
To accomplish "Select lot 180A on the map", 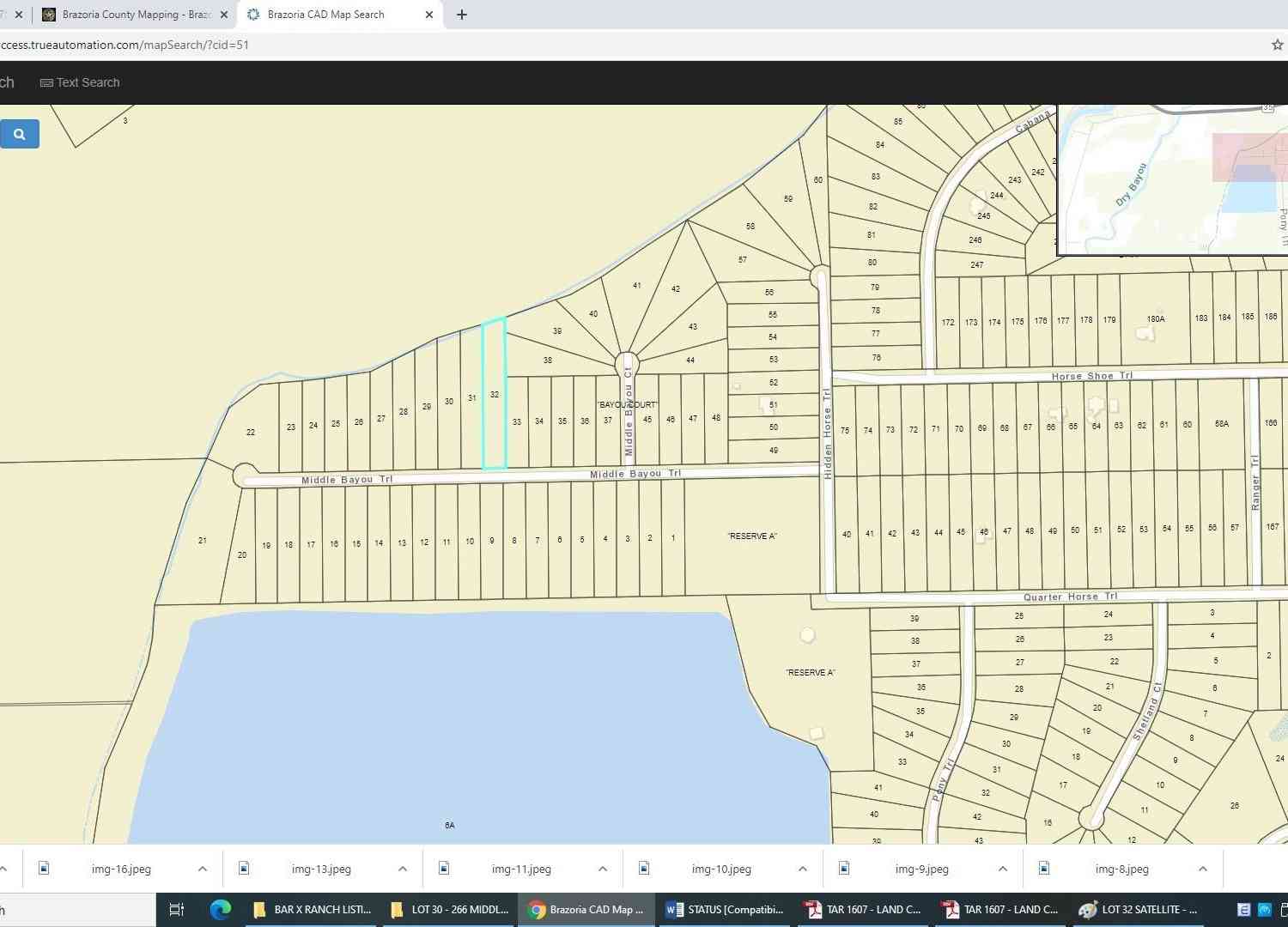I will click(1156, 319).
